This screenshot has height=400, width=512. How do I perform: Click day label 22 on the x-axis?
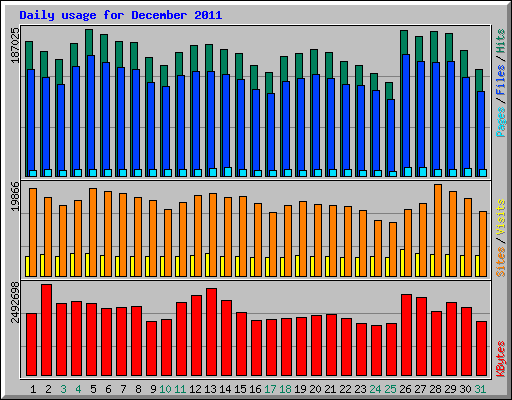click(345, 389)
